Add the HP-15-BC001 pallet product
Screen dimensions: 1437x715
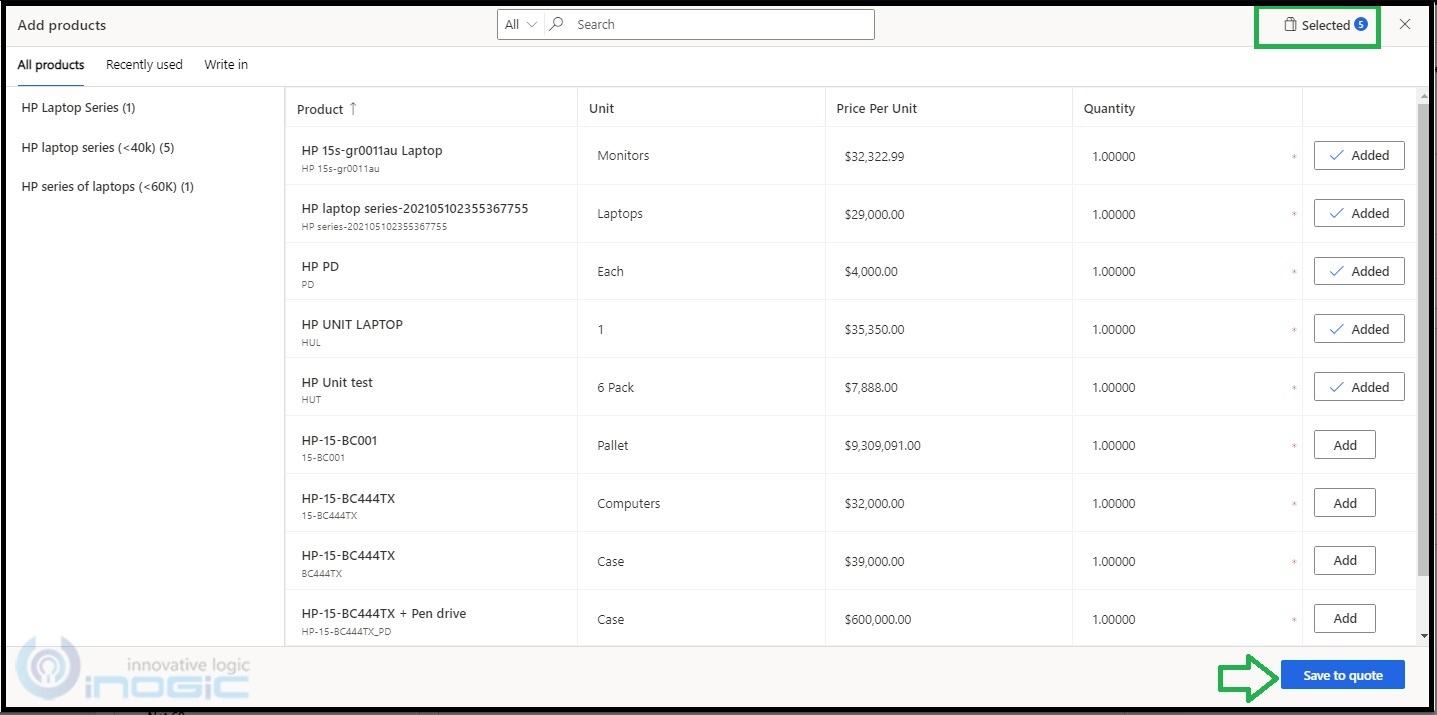point(1344,446)
